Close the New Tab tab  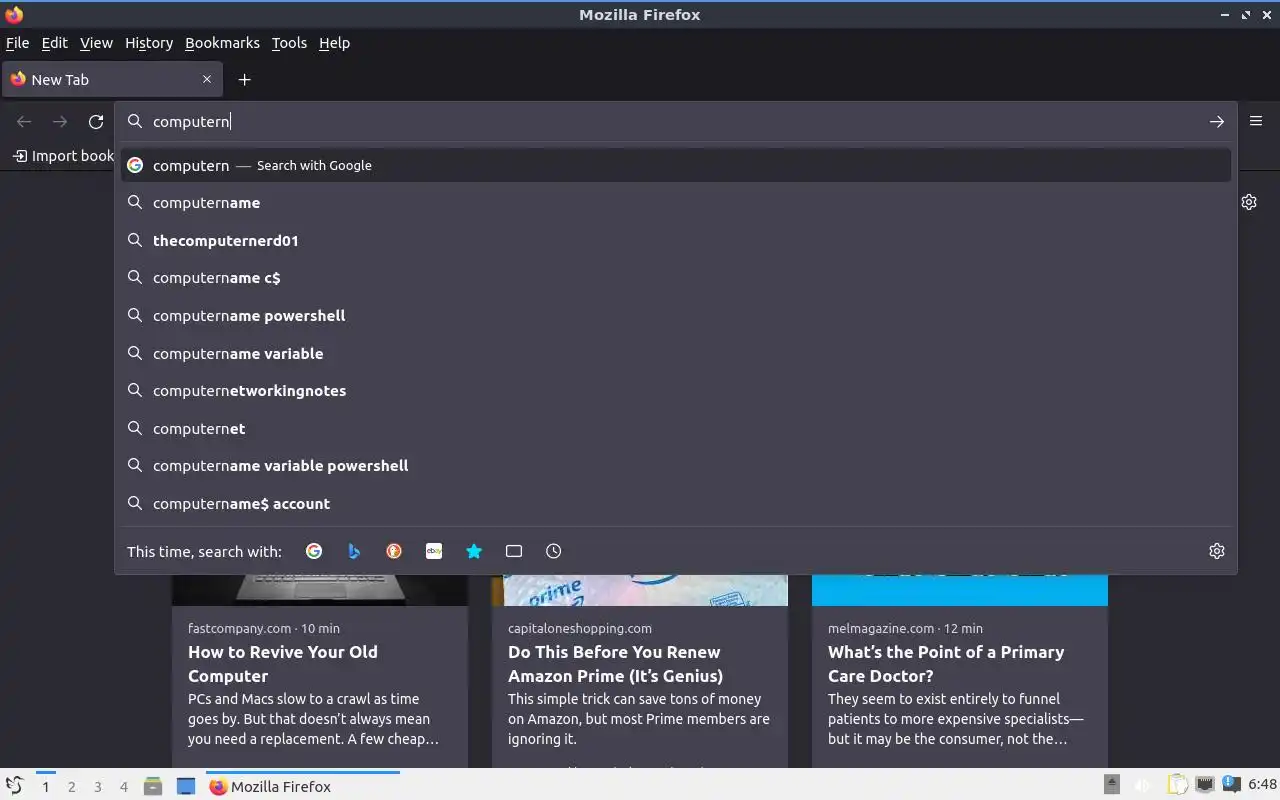pyautogui.click(x=207, y=79)
